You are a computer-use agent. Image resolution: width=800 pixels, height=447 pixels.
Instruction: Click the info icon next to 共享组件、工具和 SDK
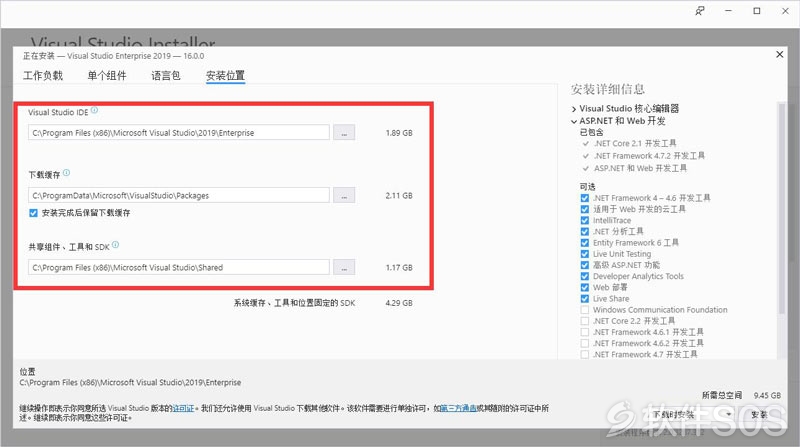pyautogui.click(x=115, y=245)
